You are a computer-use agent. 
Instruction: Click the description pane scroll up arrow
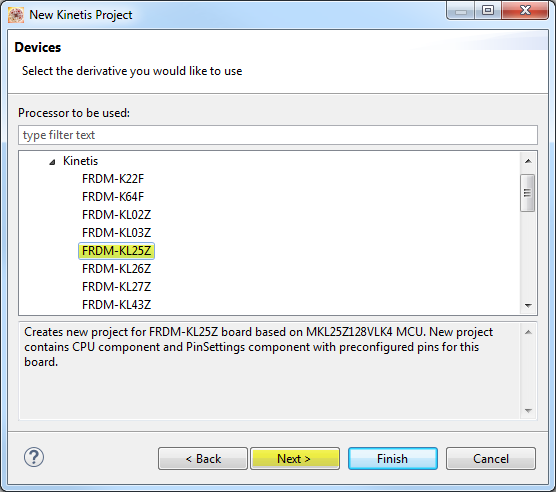pos(528,332)
